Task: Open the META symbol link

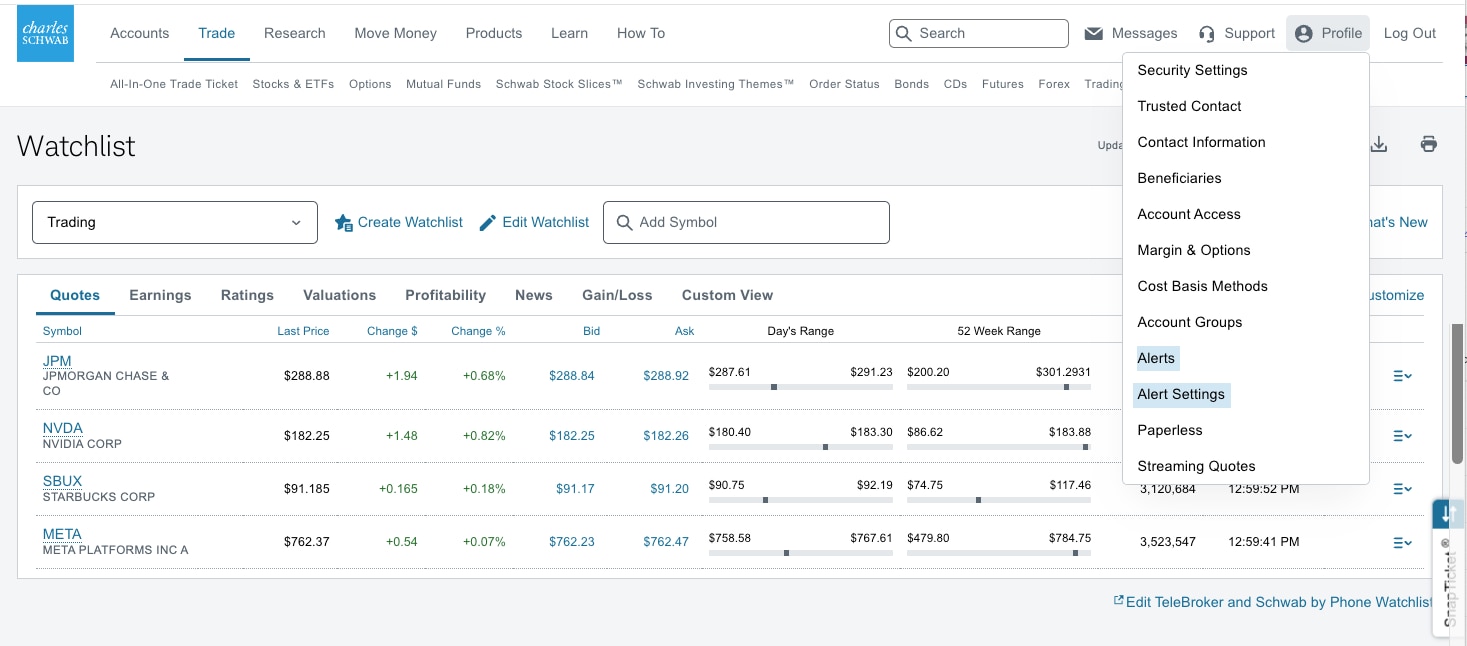Action: [62, 534]
